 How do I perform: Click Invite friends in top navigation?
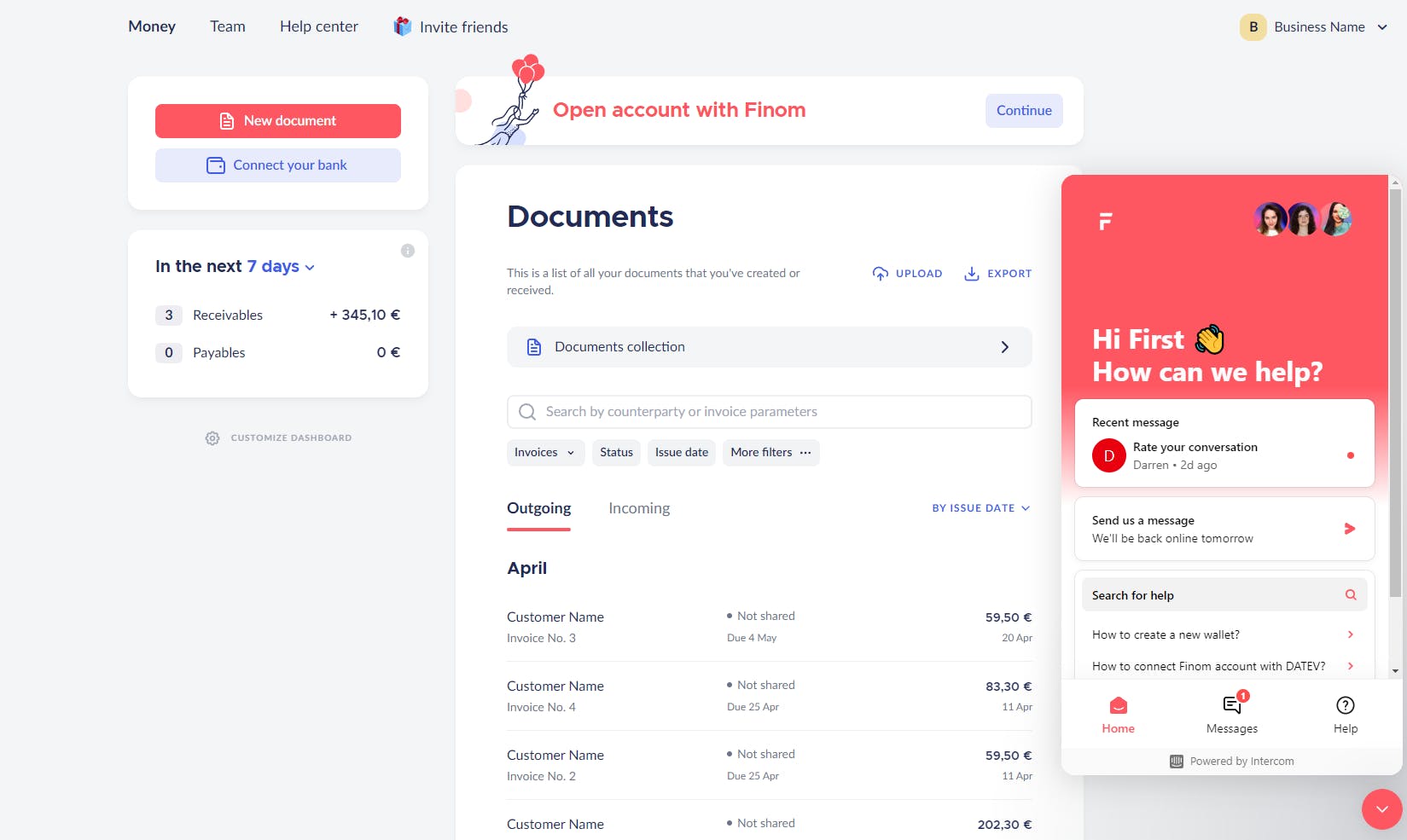(x=463, y=27)
